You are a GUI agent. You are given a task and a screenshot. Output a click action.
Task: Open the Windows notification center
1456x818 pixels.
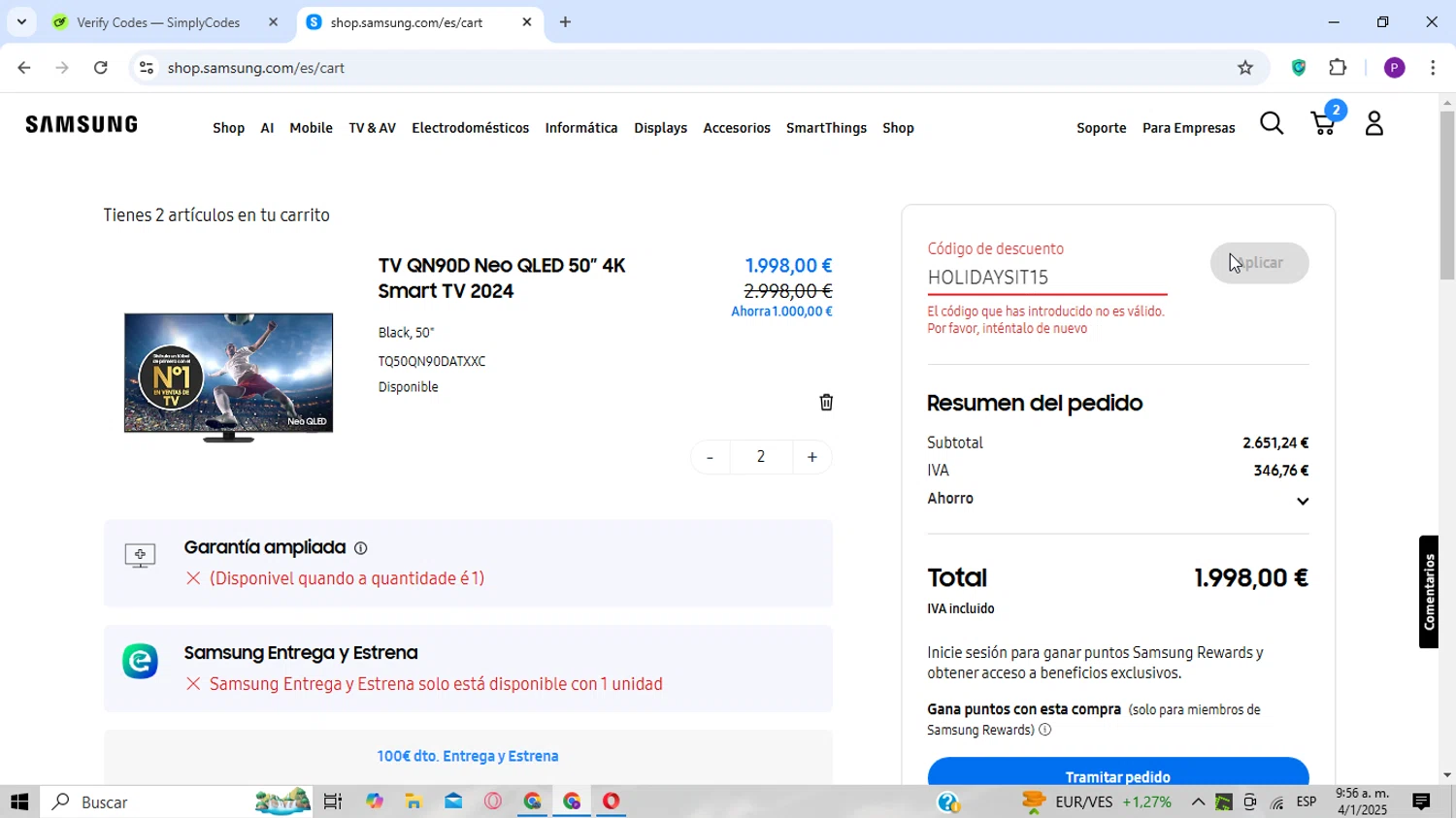coord(1421,802)
